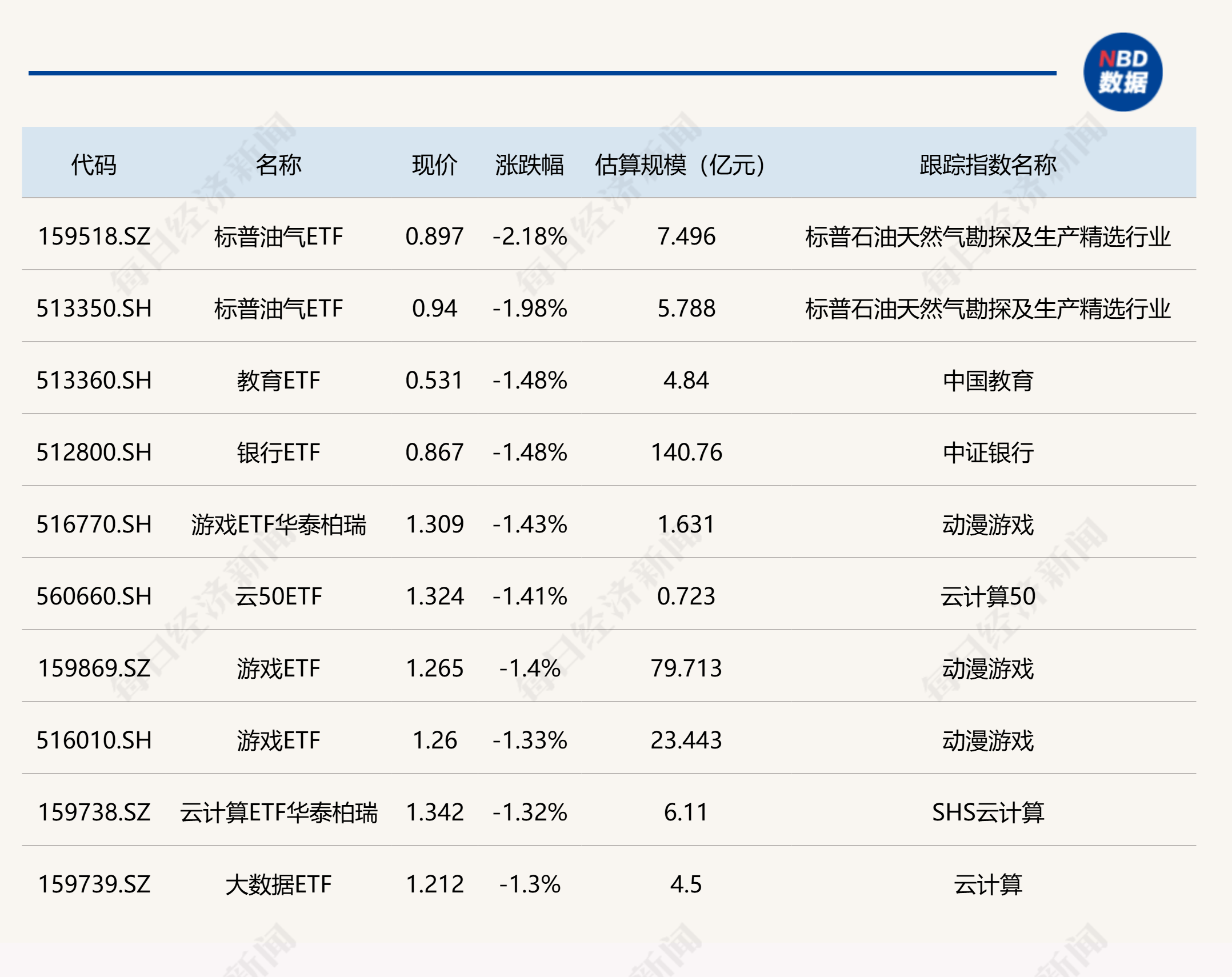Click the scale value 5.788
This screenshot has height=977, width=1232.
pos(686,309)
